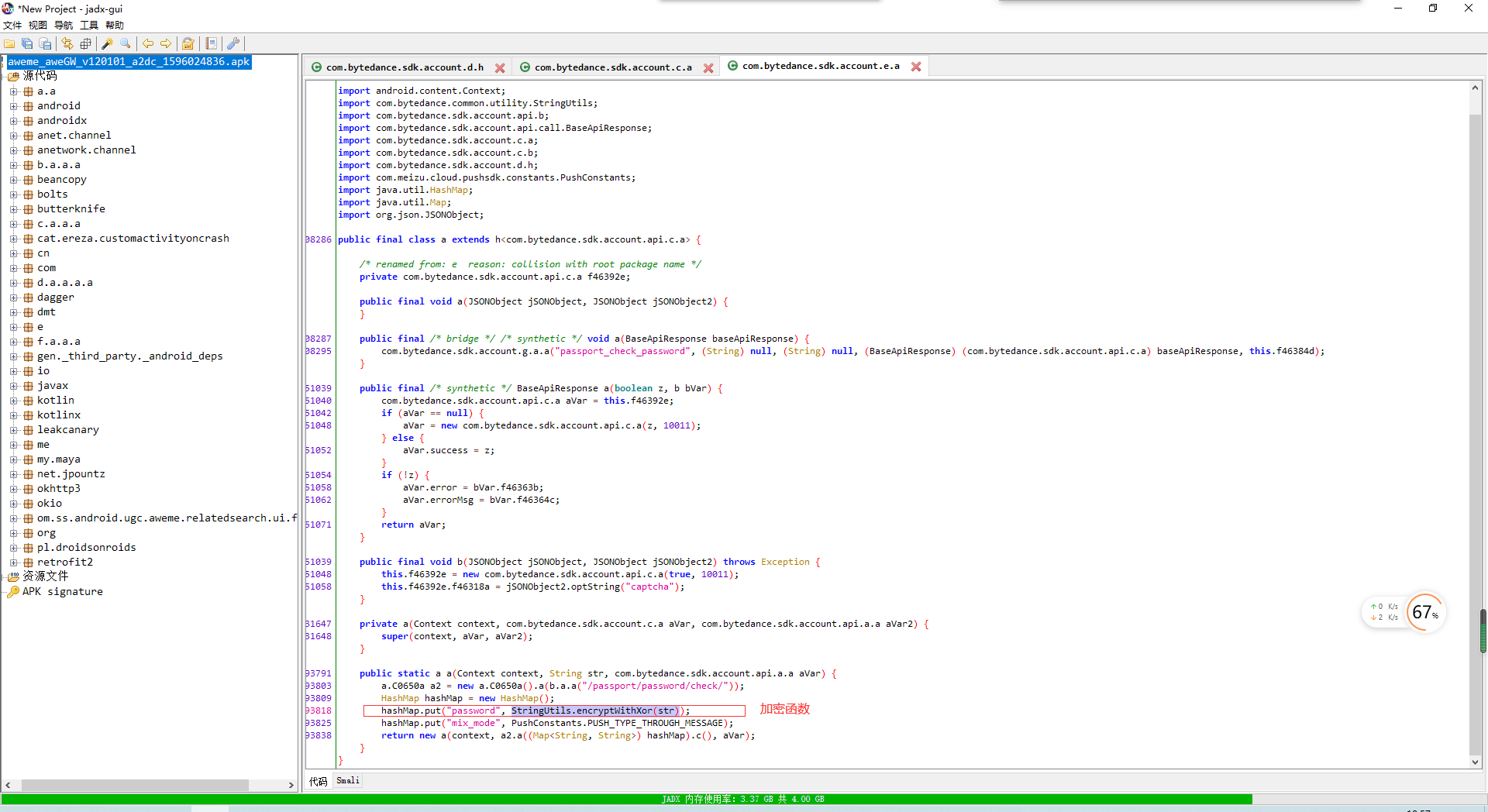Select the okio package in tree
This screenshot has width=1488, height=812.
(x=50, y=504)
